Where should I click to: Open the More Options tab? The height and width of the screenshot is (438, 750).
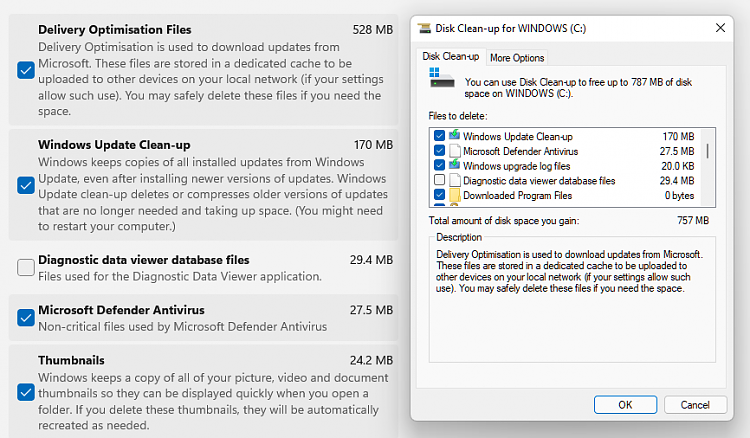(517, 58)
